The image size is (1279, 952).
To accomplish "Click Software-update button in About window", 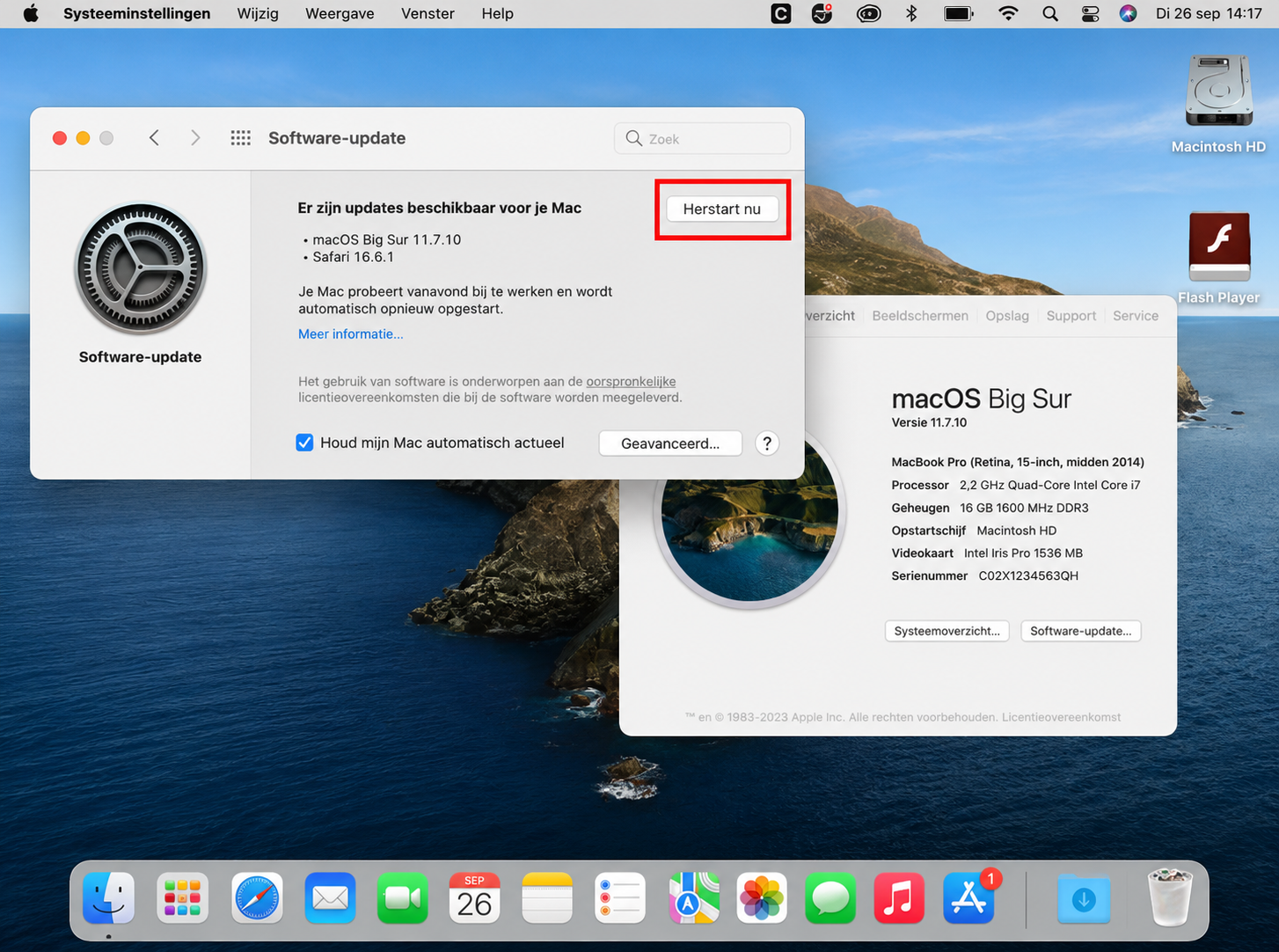I will pos(1080,631).
